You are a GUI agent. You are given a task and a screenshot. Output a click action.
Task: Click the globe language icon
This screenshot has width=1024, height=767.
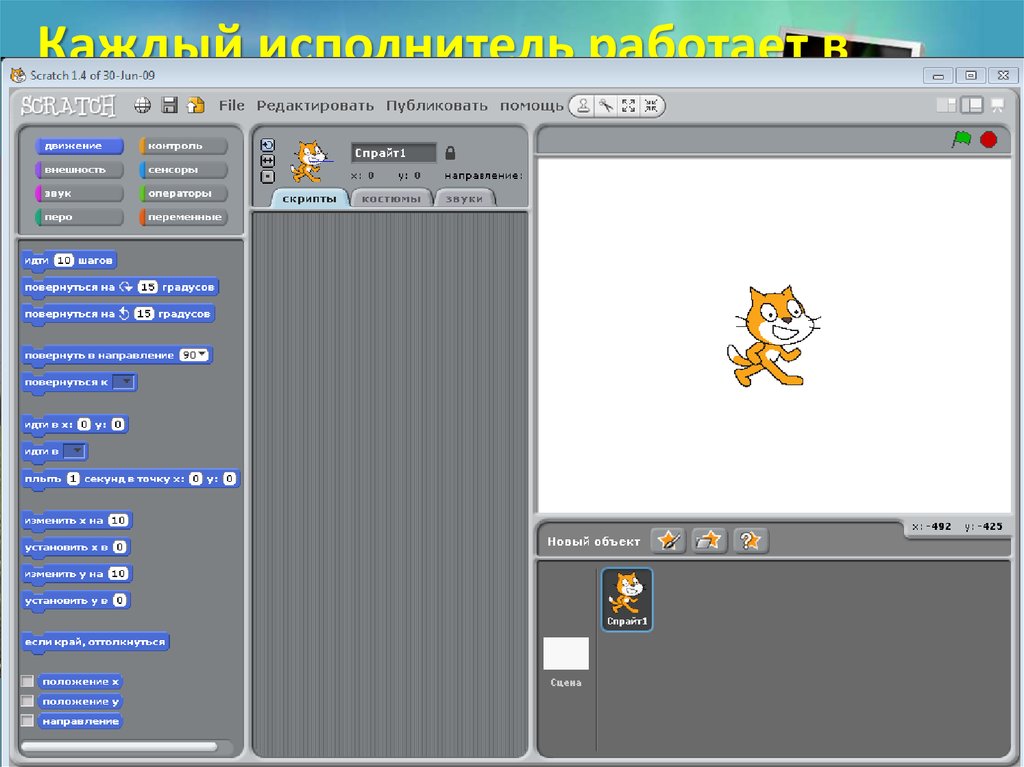pyautogui.click(x=143, y=105)
